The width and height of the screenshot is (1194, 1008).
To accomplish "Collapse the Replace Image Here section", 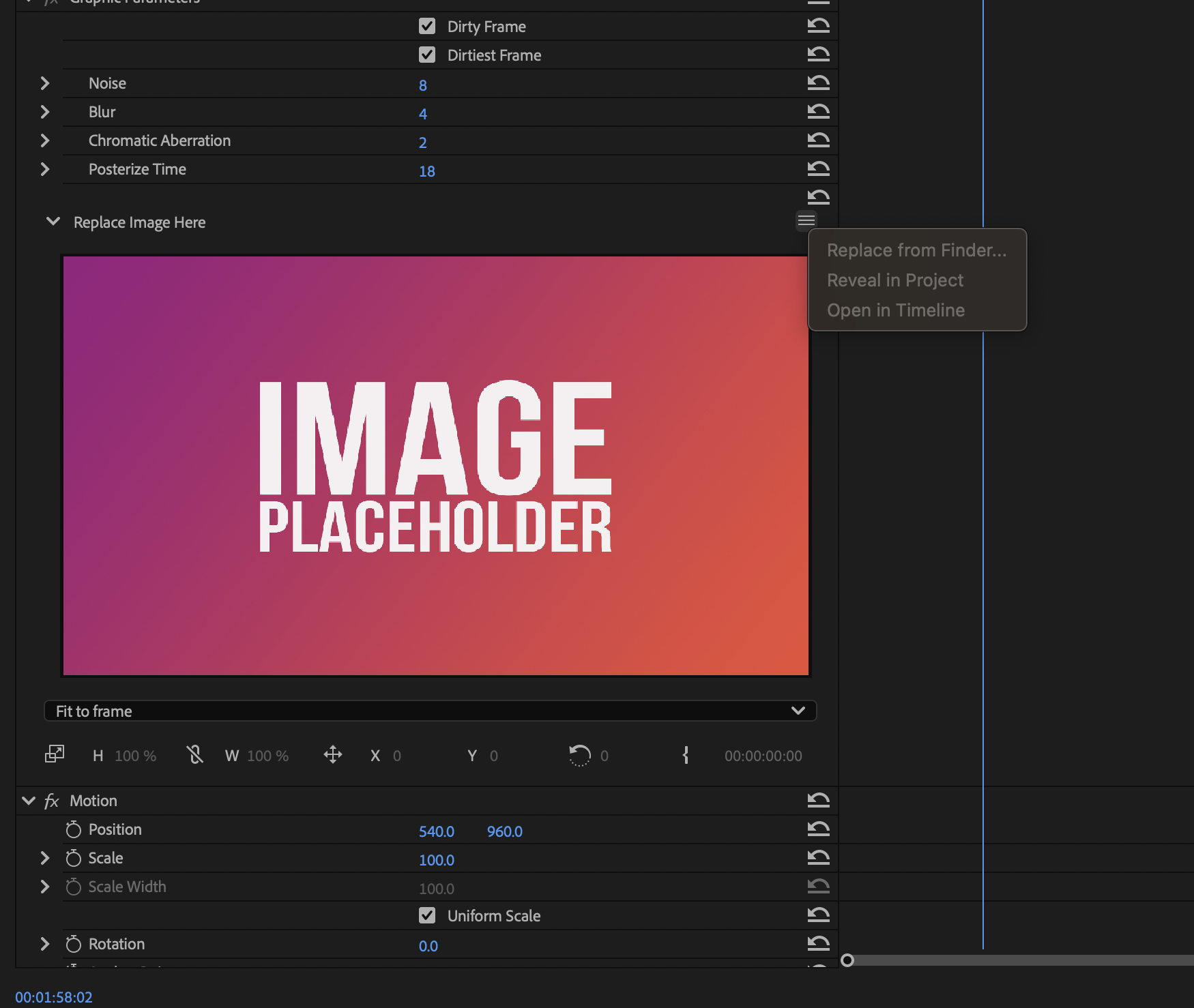I will pos(53,221).
